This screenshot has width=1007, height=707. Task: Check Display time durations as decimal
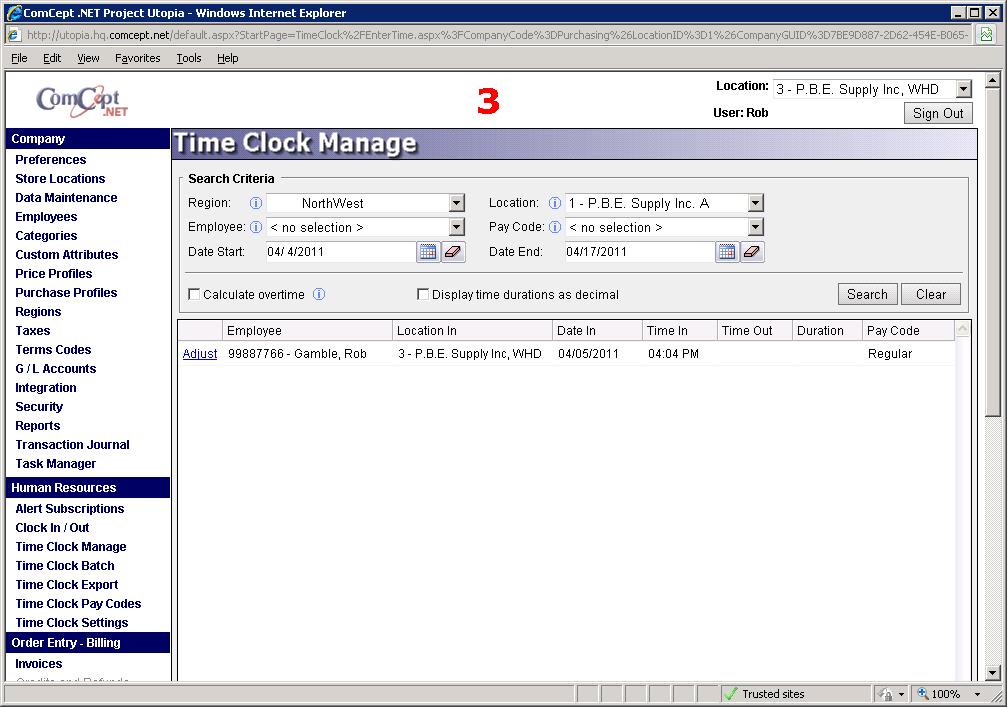[423, 295]
